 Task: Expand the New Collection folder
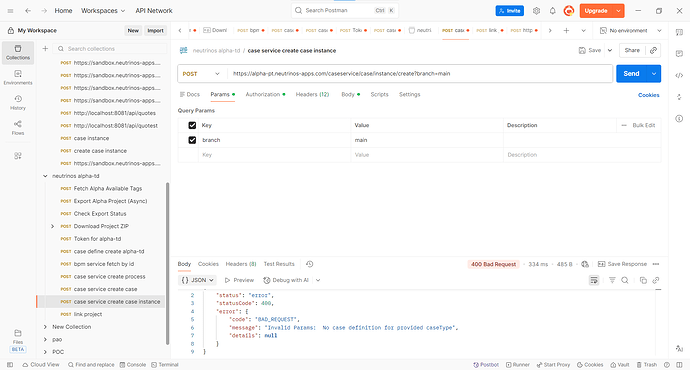pyautogui.click(x=45, y=327)
